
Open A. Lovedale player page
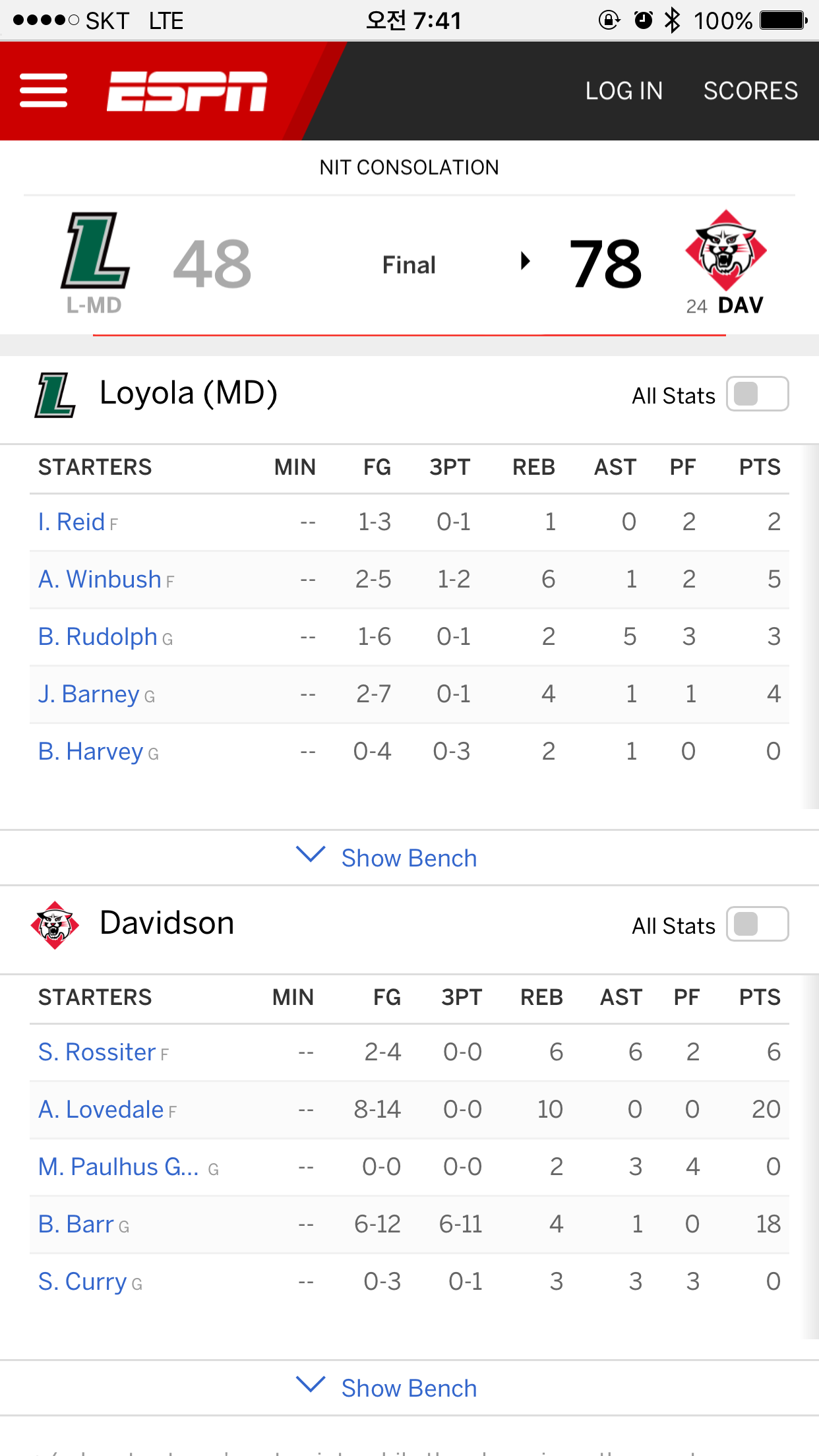click(x=101, y=1110)
